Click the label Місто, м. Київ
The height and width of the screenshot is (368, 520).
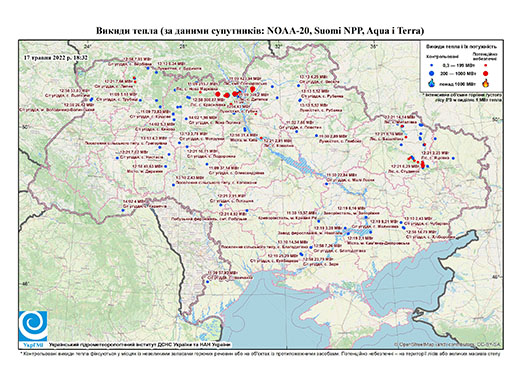coord(243,141)
